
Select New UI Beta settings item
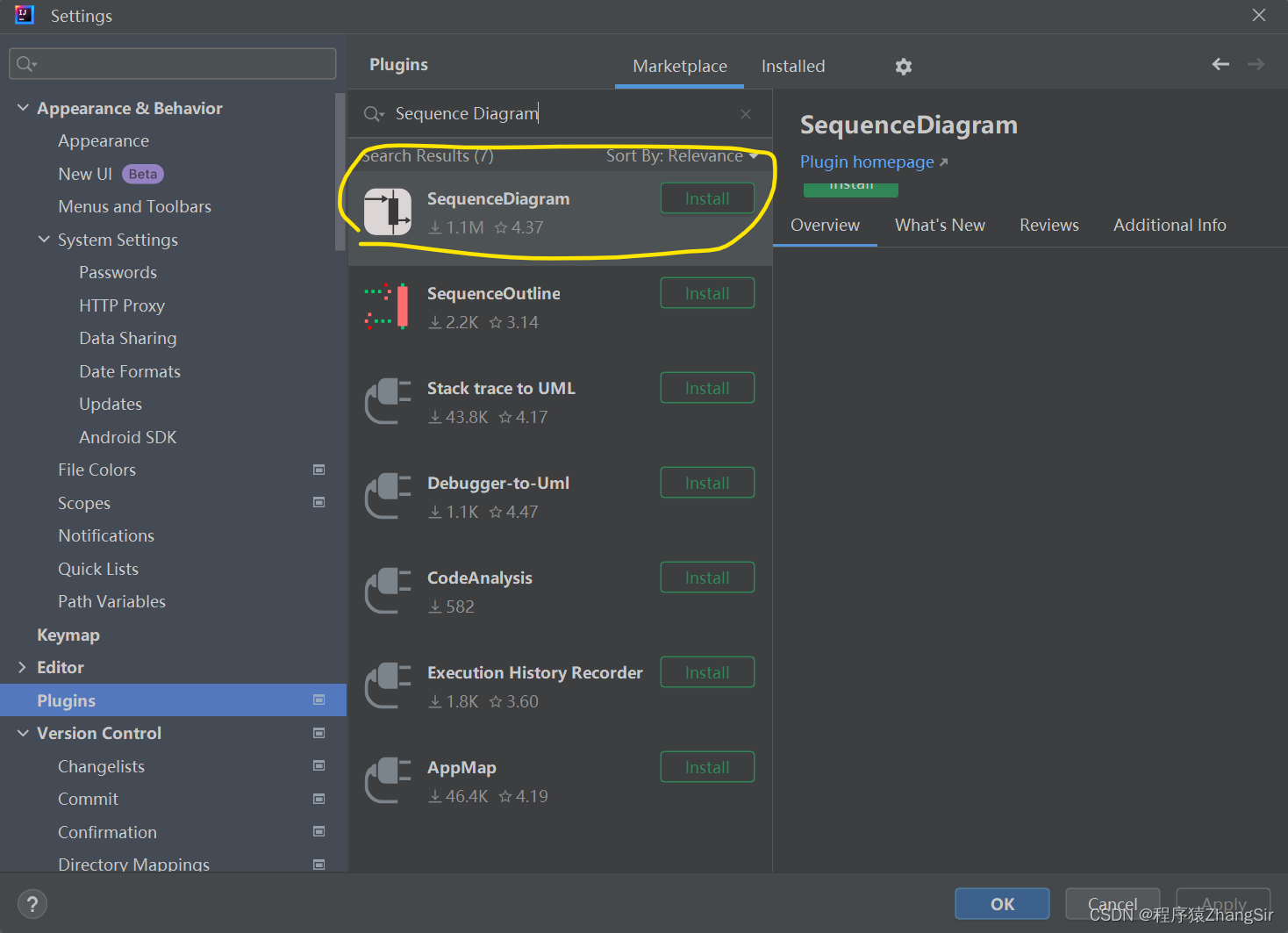point(111,174)
